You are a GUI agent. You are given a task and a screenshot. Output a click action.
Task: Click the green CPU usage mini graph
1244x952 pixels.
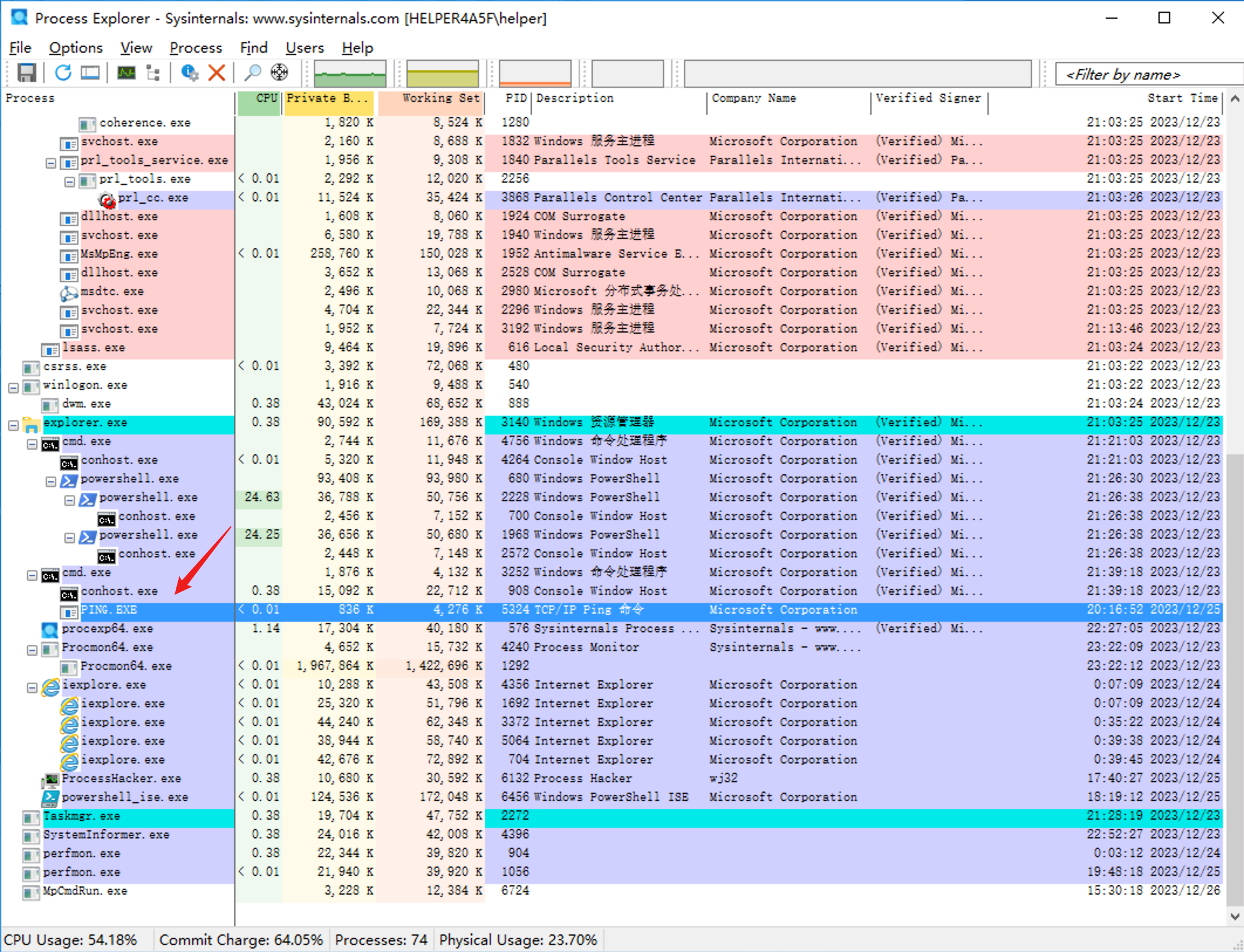[350, 74]
